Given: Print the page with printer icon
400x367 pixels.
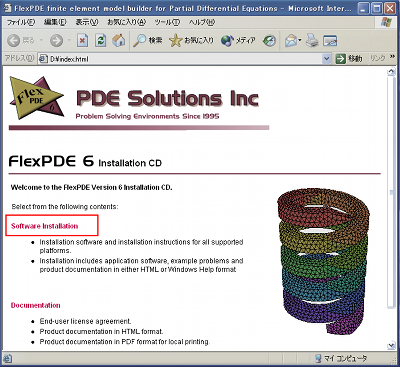Looking at the screenshot, I should pos(312,41).
